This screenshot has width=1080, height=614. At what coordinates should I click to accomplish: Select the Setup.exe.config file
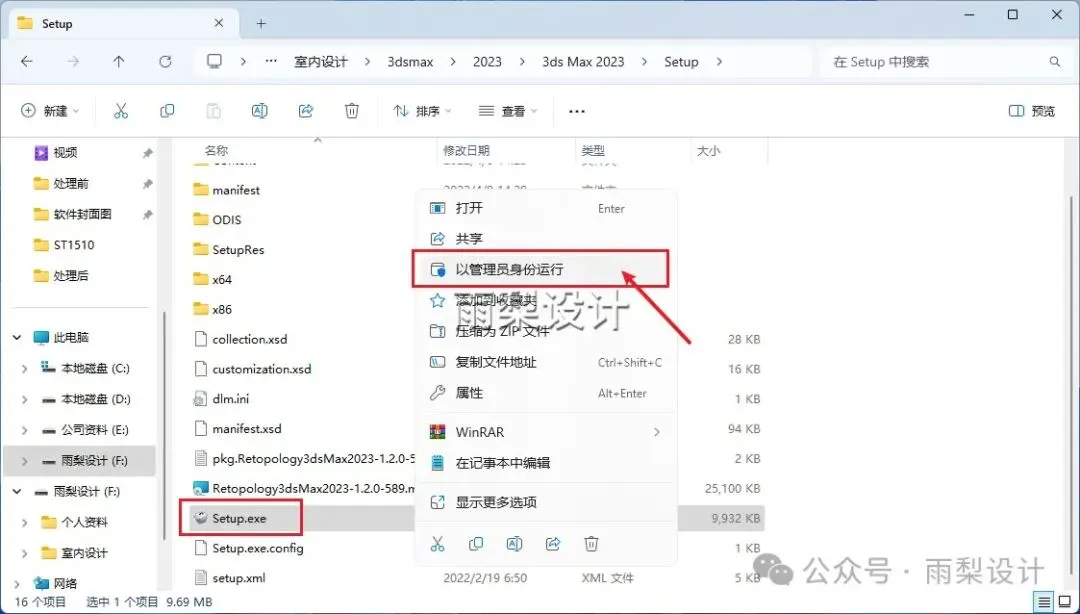[258, 548]
